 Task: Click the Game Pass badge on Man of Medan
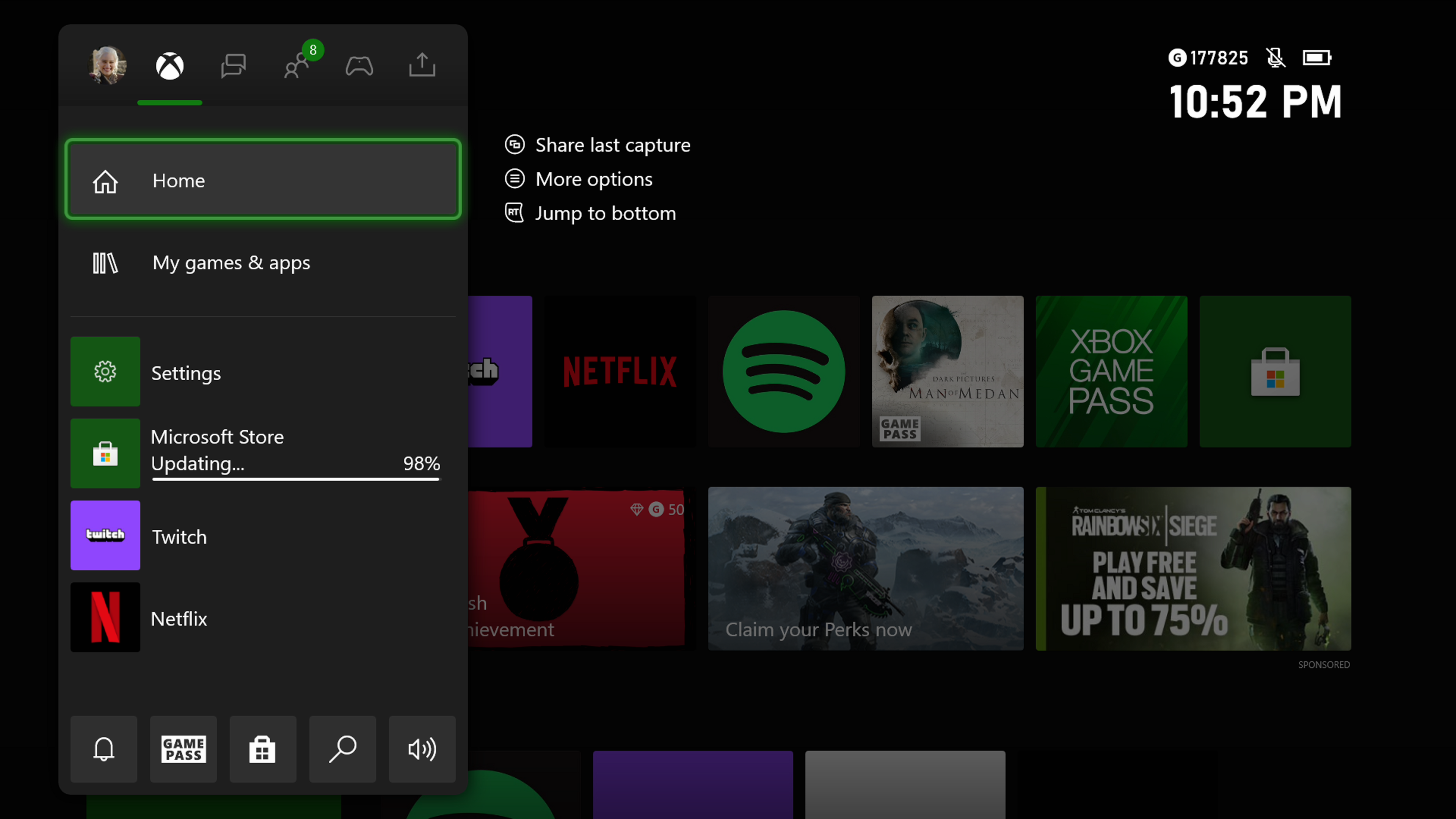coord(900,429)
